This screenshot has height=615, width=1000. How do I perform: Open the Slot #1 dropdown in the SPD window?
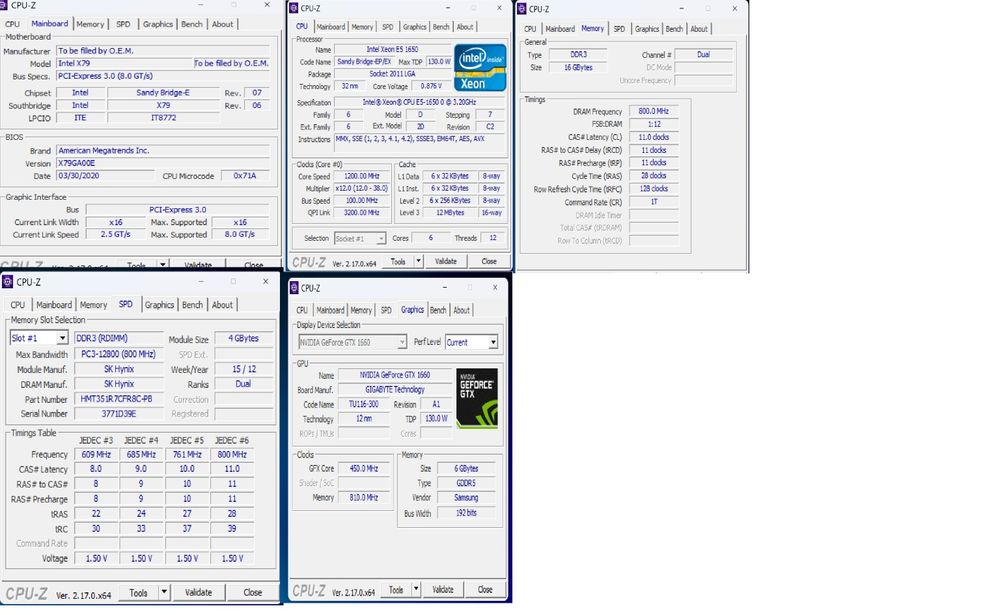click(x=62, y=338)
